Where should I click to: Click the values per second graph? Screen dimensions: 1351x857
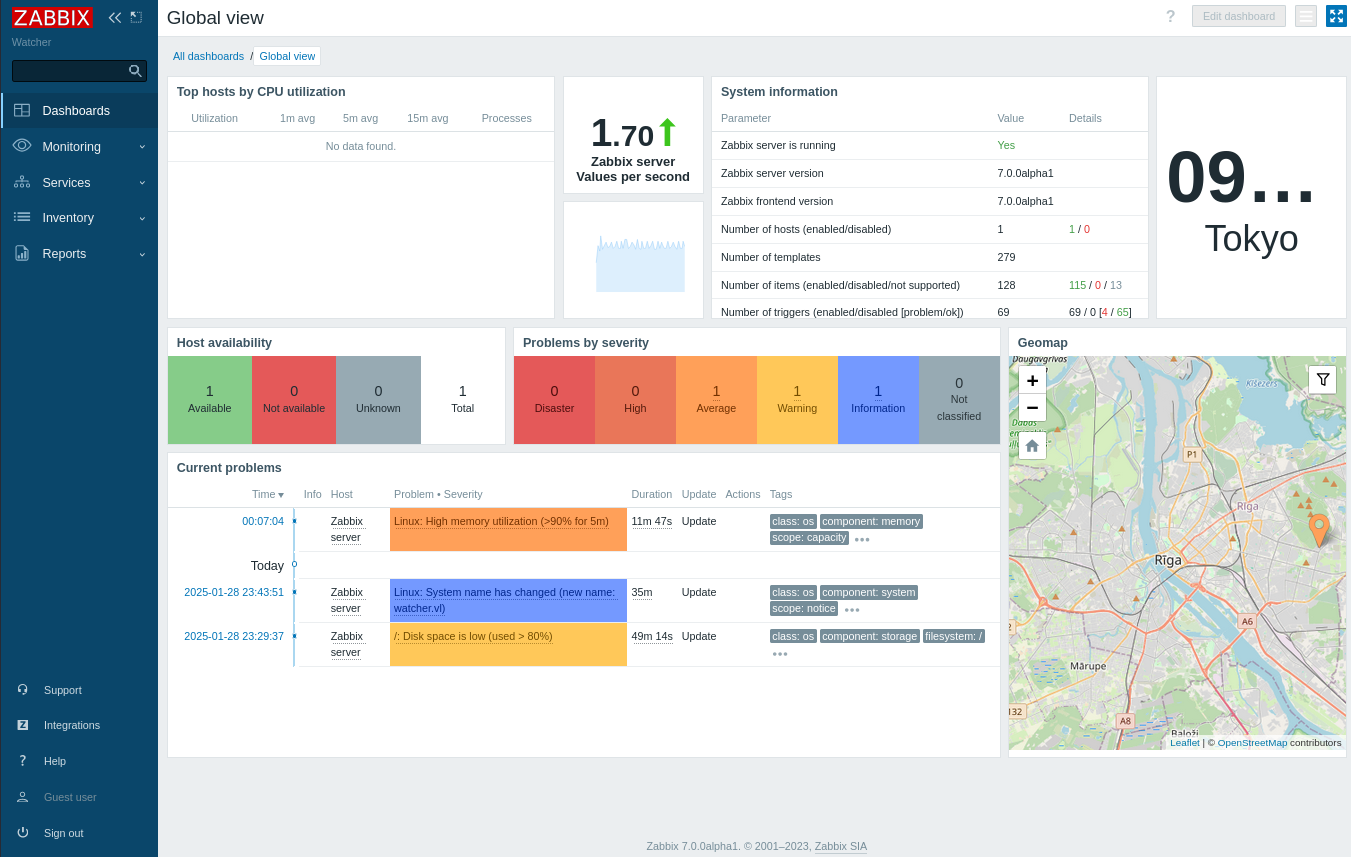640,264
